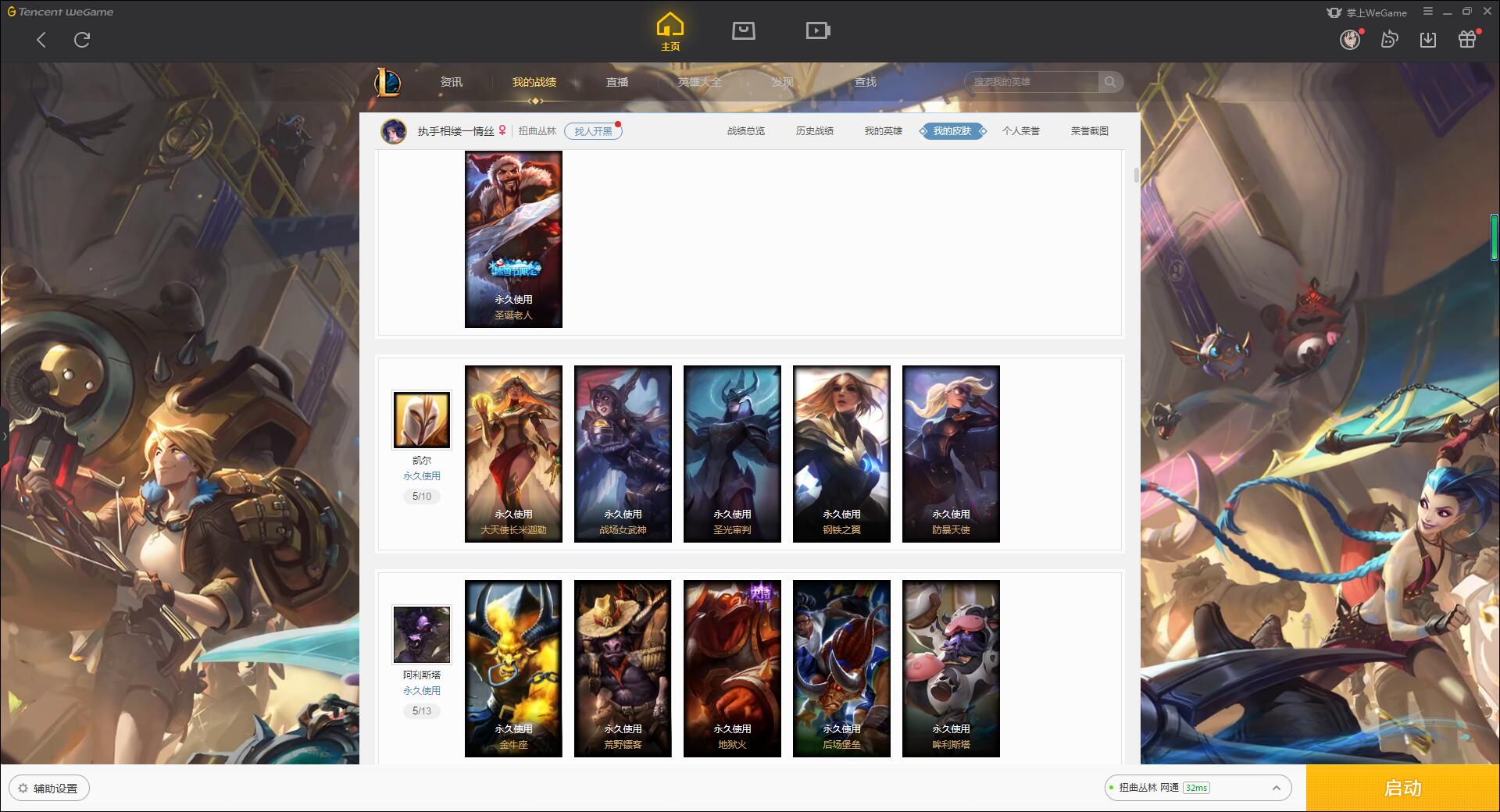Click the 凯尔 5/10 skin count badge
Screen dimensions: 1500x812
[421, 497]
